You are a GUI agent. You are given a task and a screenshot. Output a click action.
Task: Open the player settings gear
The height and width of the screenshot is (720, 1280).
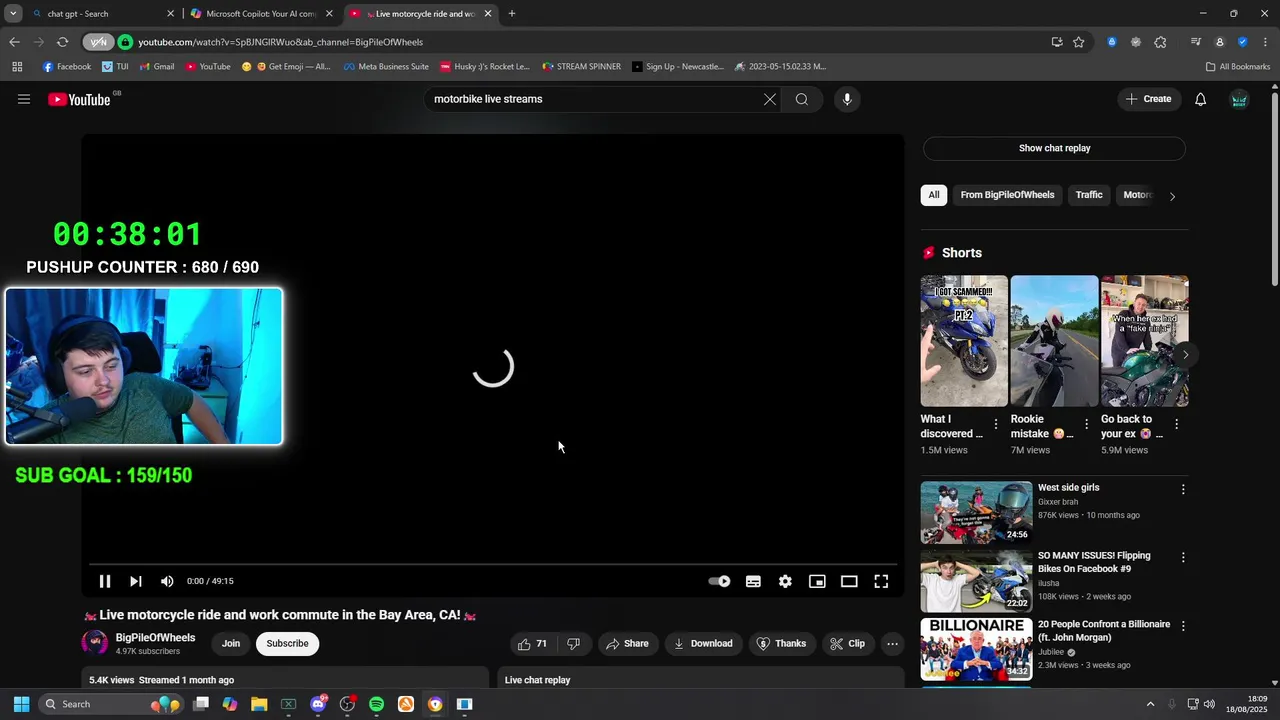(x=785, y=581)
